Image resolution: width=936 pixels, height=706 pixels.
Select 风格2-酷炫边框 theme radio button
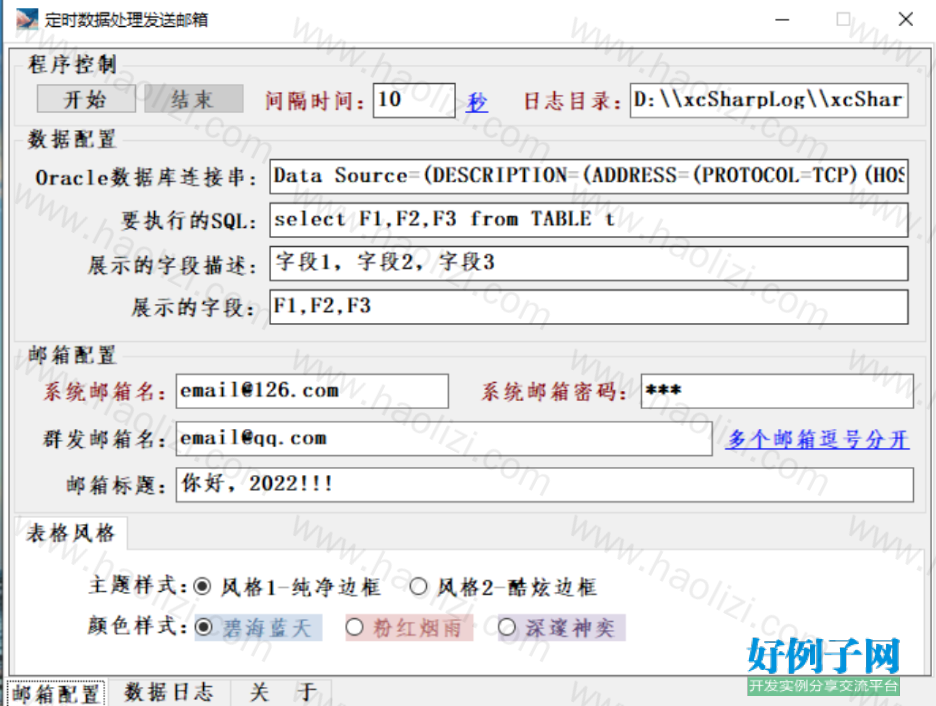pyautogui.click(x=503, y=587)
